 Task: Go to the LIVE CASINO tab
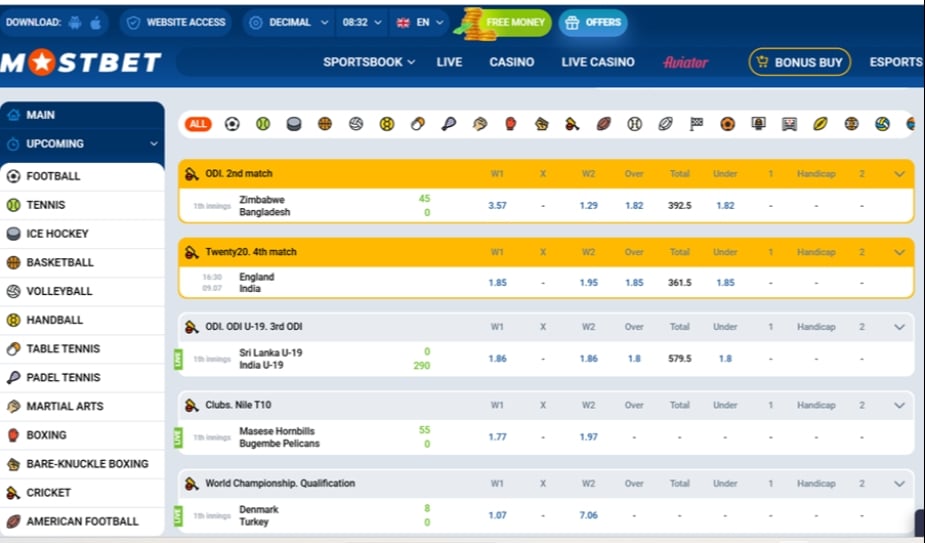(x=598, y=62)
